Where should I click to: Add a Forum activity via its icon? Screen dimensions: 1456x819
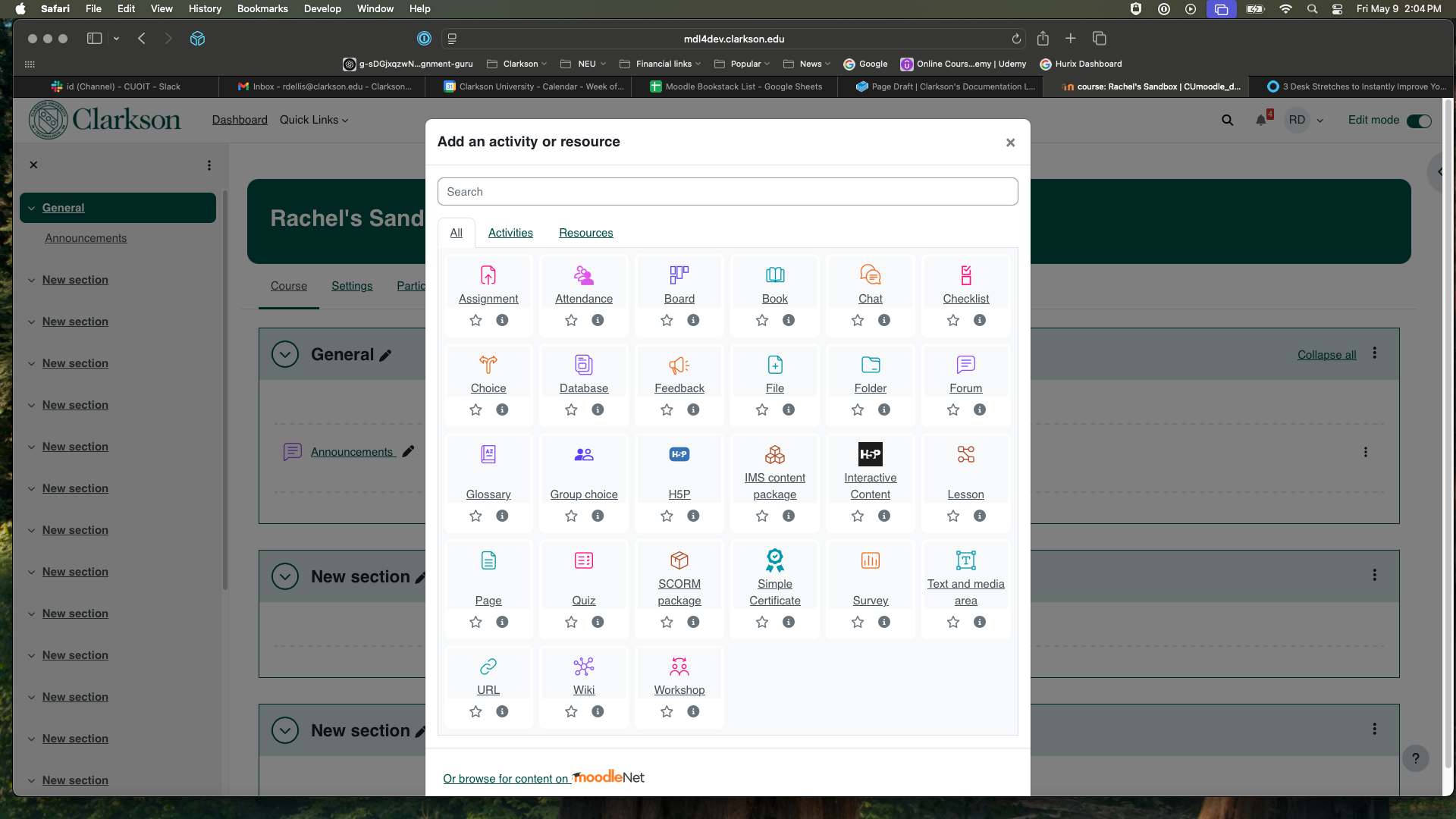click(965, 365)
